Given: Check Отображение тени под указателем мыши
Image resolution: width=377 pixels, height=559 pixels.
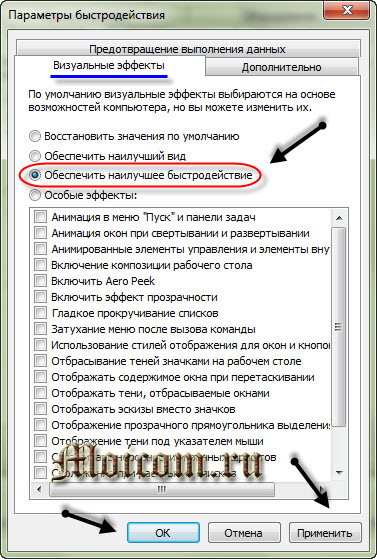Looking at the screenshot, I should [40, 441].
